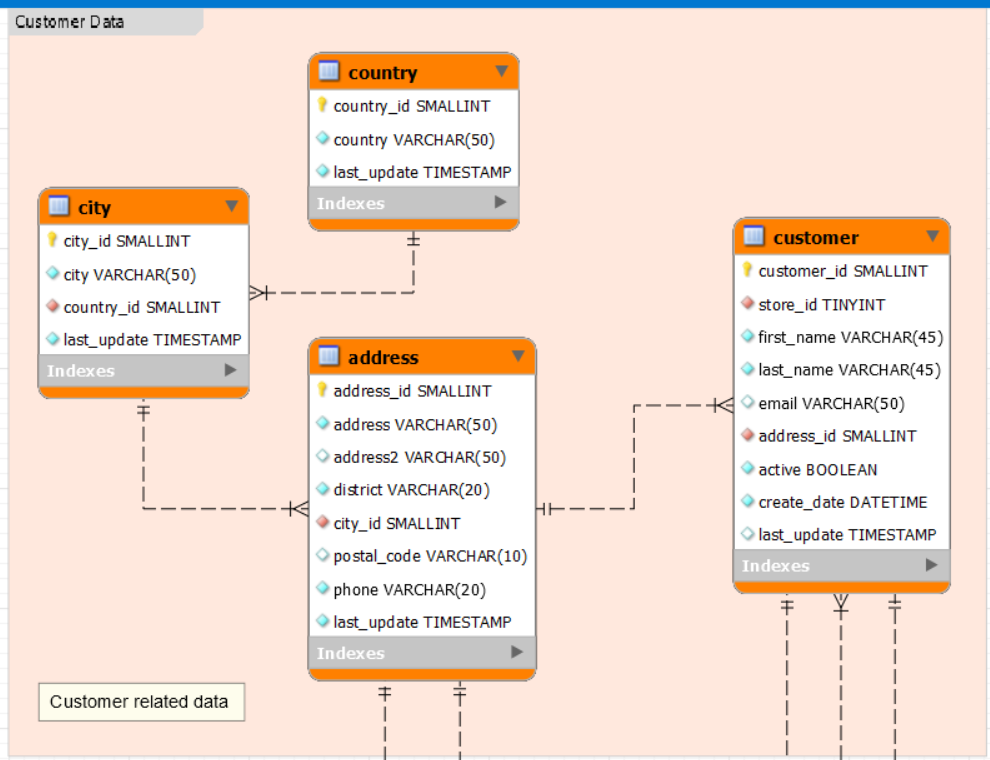The height and width of the screenshot is (760, 990).
Task: Click the diamond icon beside city VARCHAR(50)
Action: (x=53, y=273)
